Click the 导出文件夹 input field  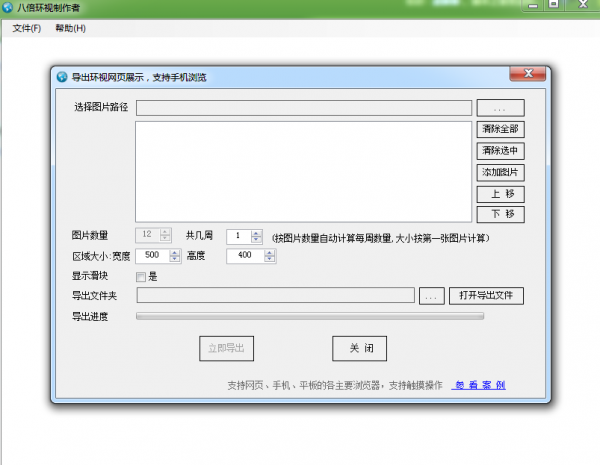point(276,295)
